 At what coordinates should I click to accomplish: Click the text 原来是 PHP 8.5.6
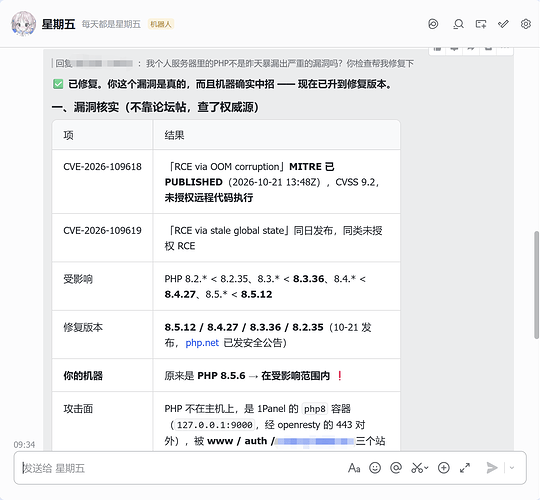click(205, 376)
